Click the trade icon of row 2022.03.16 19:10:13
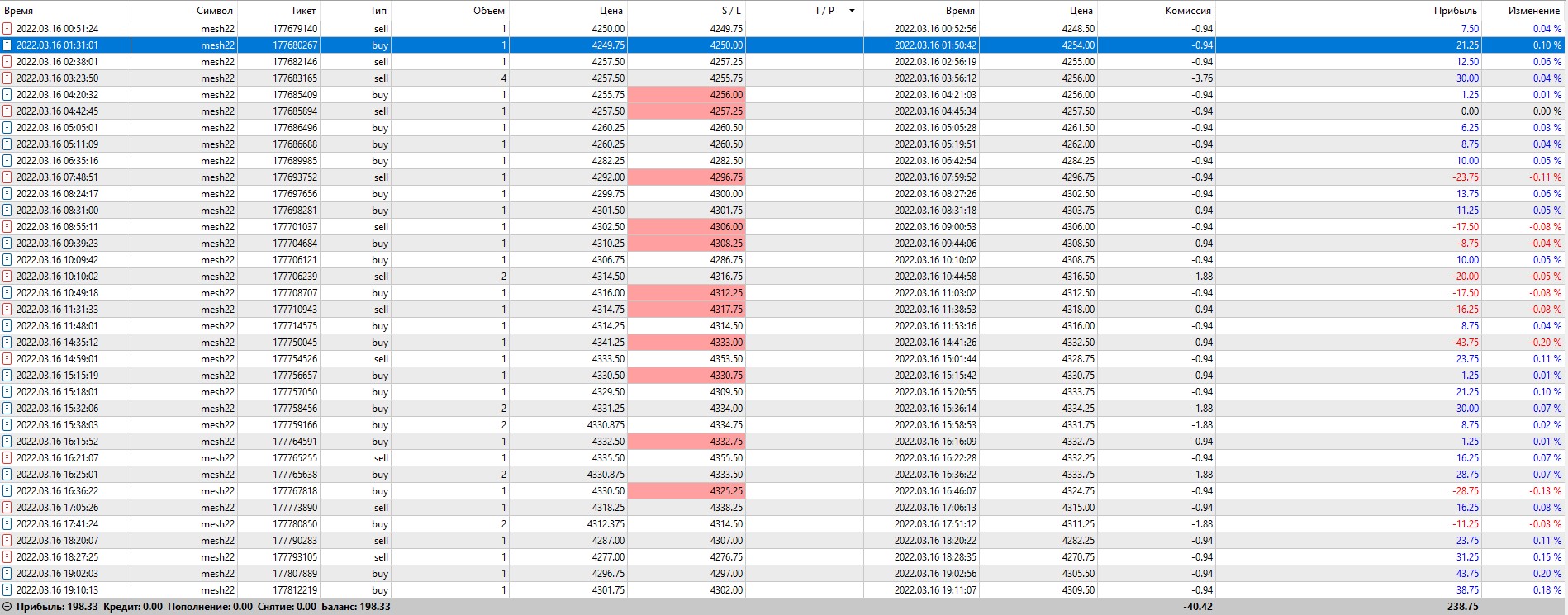Image resolution: width=1568 pixels, height=615 pixels. (x=7, y=590)
